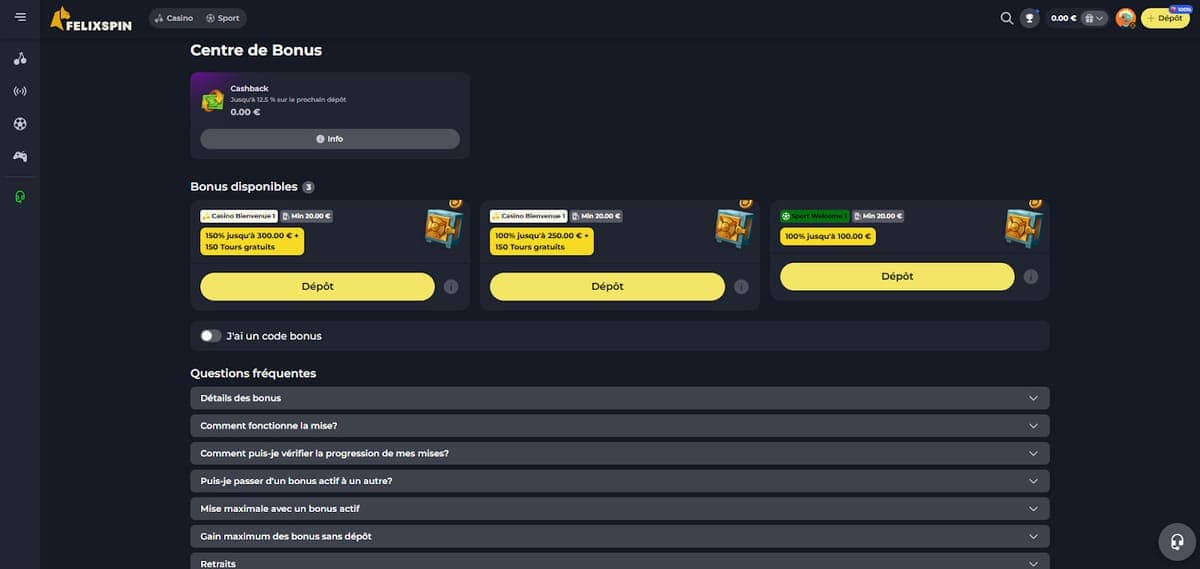This screenshot has width=1200, height=569.
Task: Click the top-right Dépôt button
Action: click(x=1165, y=18)
